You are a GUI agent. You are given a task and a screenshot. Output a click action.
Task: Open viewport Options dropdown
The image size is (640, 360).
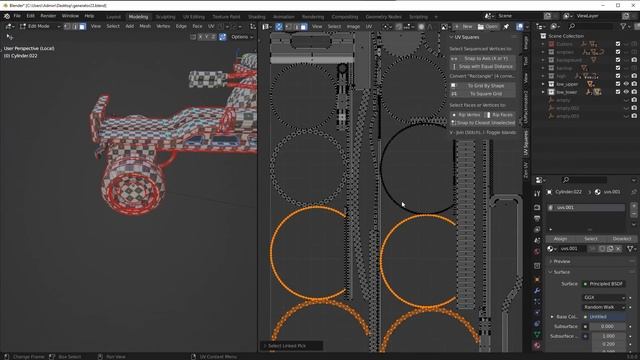[242, 37]
